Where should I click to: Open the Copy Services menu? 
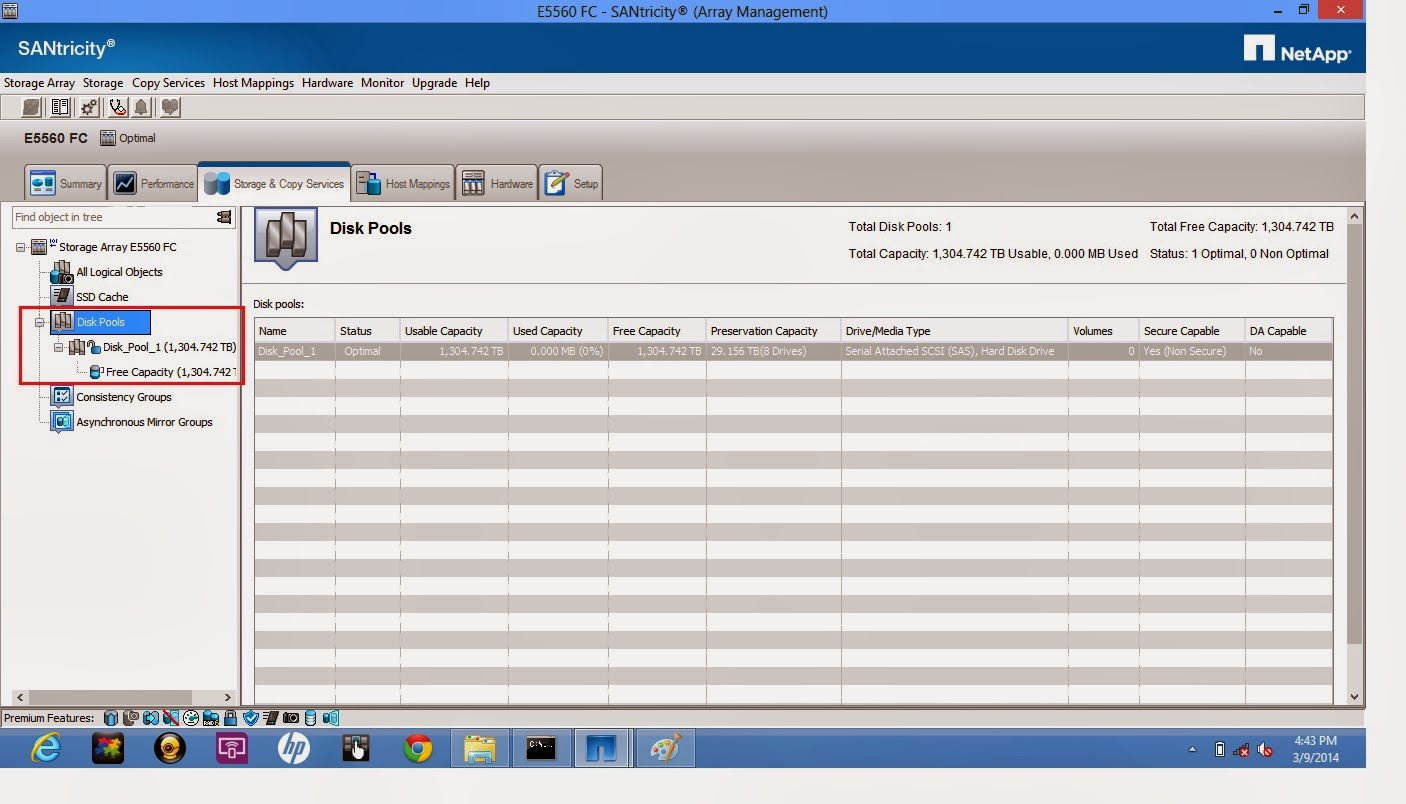click(x=168, y=83)
